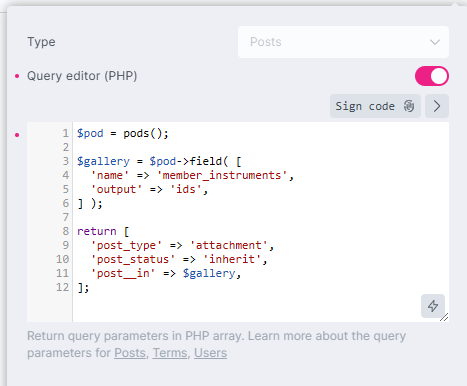Open the Users query parameters link
Image resolution: width=467 pixels, height=386 pixels.
[210, 353]
